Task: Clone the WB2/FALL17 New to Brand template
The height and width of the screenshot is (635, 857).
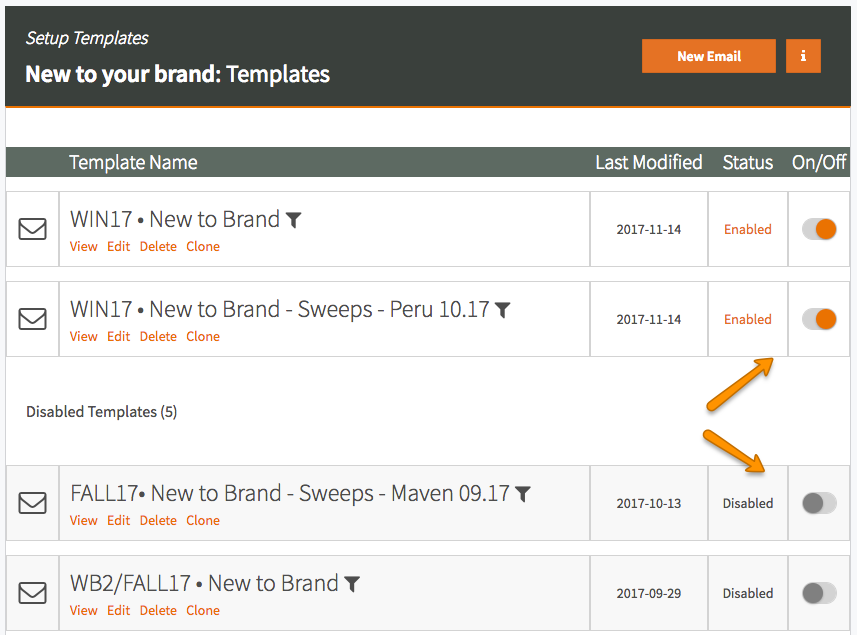Action: coord(203,611)
